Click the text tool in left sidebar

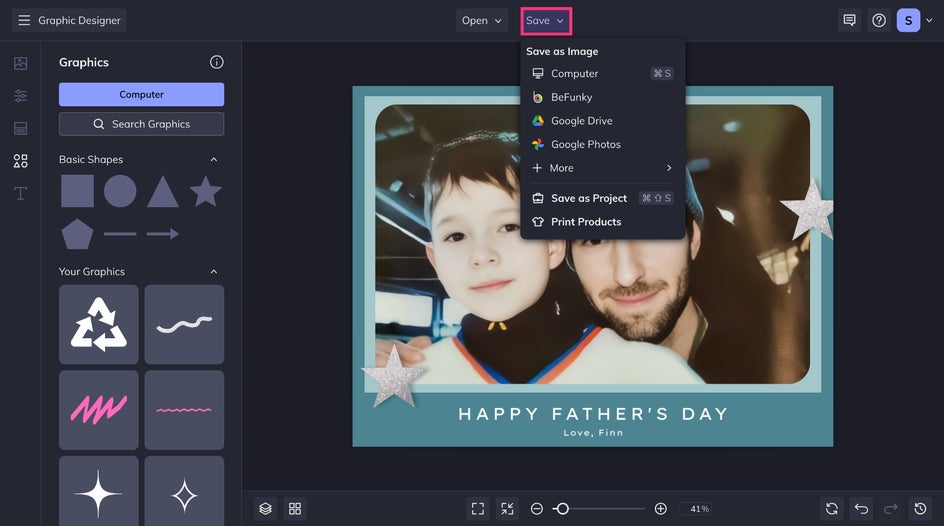tap(20, 193)
